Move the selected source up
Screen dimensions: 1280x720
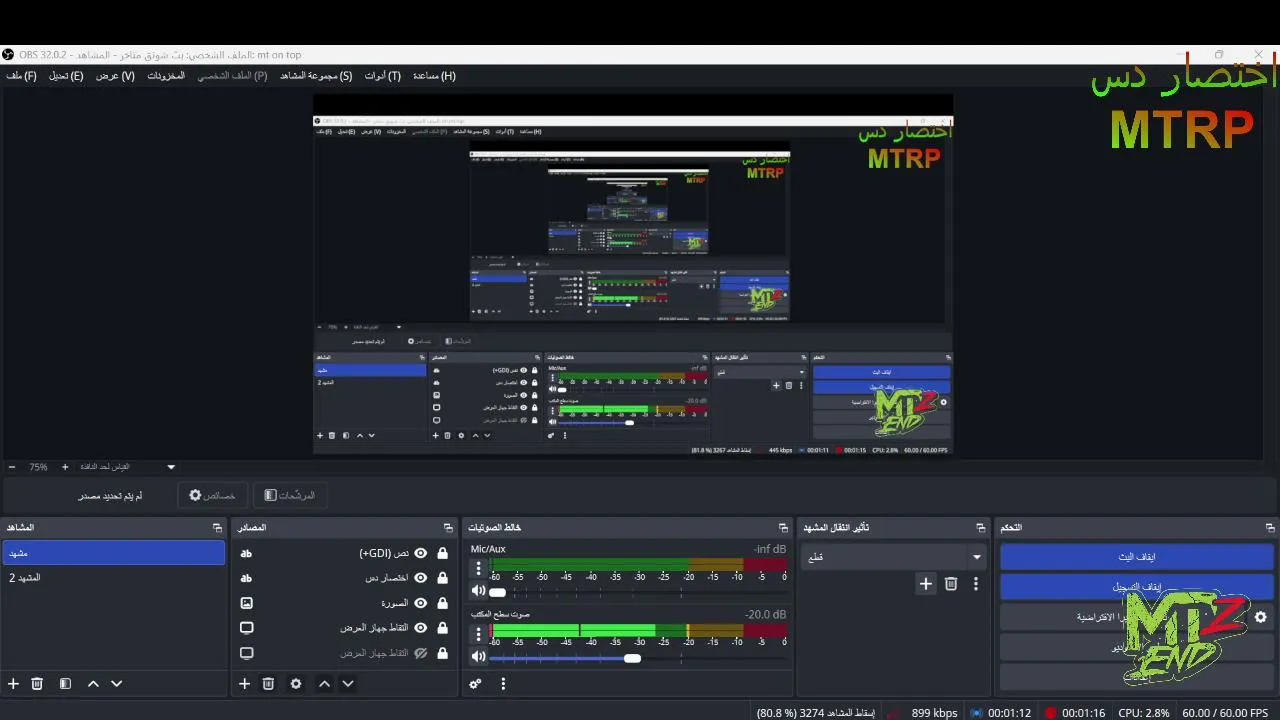[324, 684]
